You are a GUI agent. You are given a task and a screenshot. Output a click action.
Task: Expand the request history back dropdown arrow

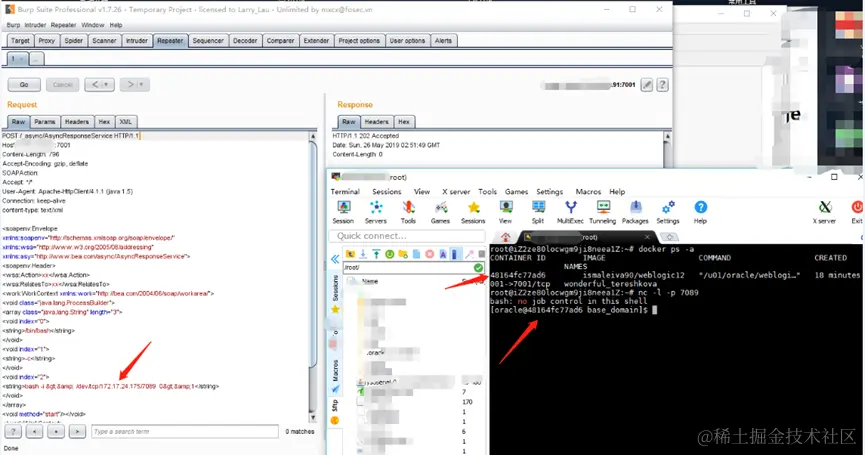(x=106, y=84)
